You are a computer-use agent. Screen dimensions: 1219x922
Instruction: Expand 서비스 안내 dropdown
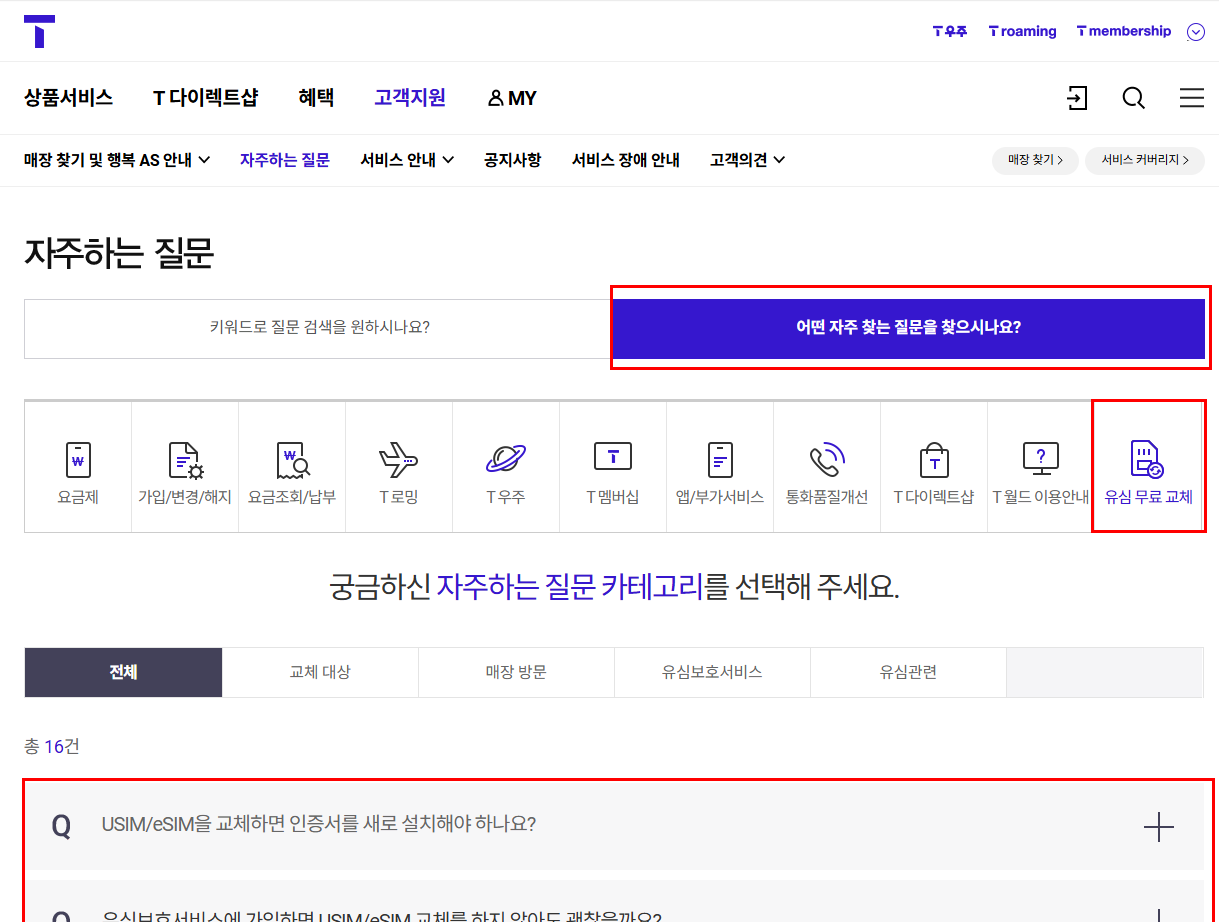[407, 160]
